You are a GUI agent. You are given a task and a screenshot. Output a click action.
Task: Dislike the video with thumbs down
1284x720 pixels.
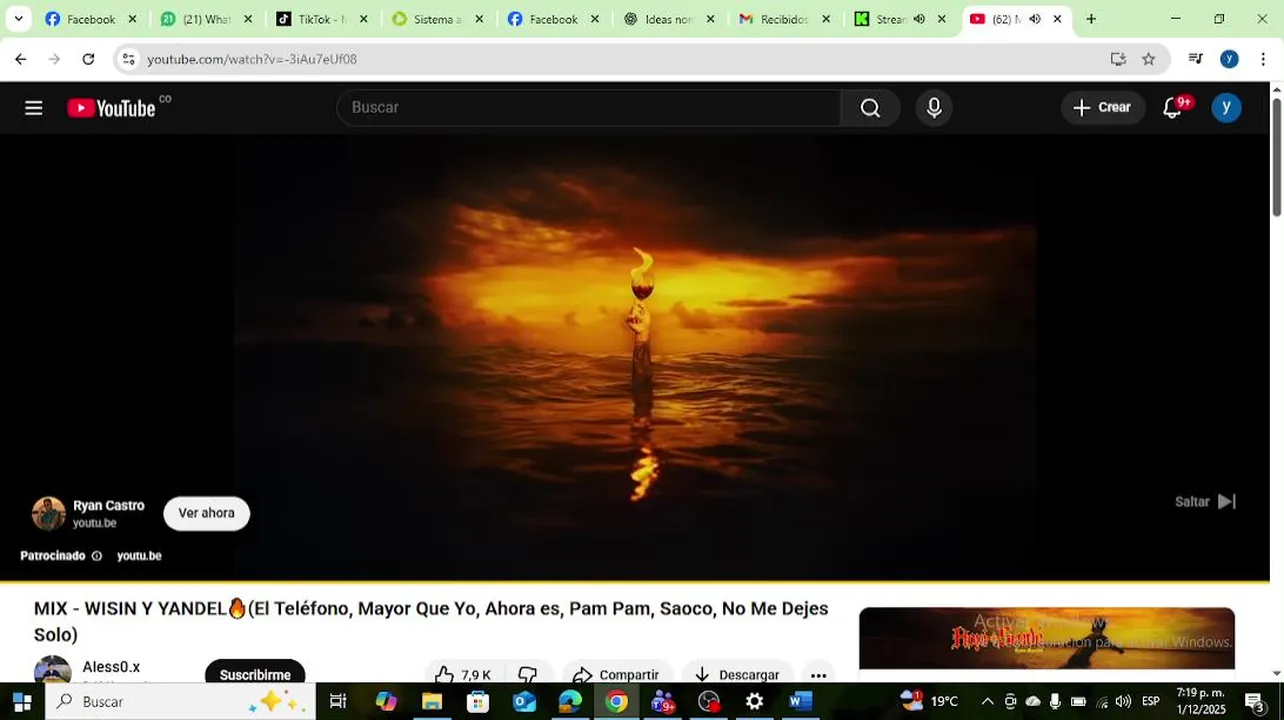pyautogui.click(x=528, y=675)
